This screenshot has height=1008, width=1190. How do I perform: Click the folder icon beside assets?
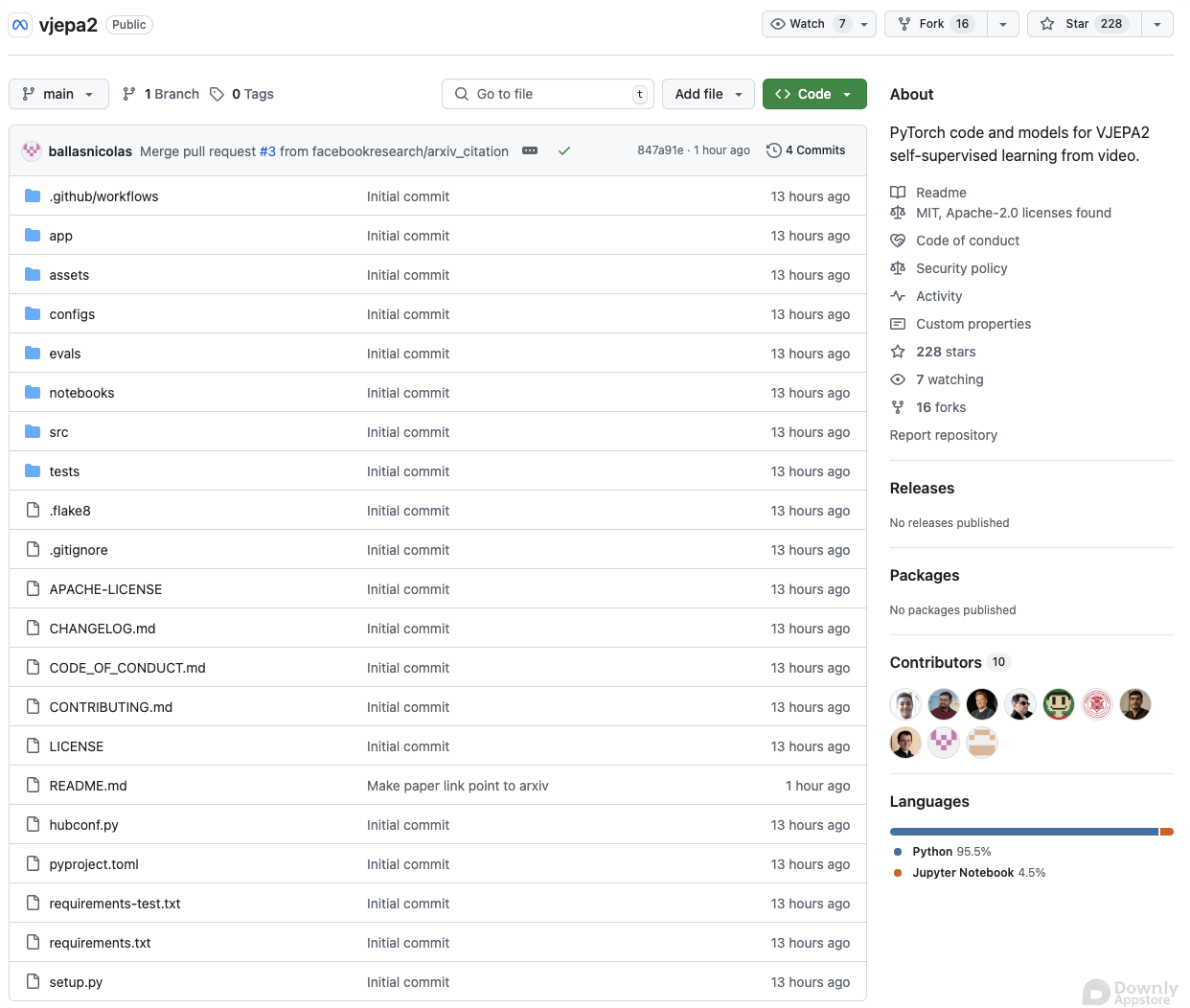point(33,274)
